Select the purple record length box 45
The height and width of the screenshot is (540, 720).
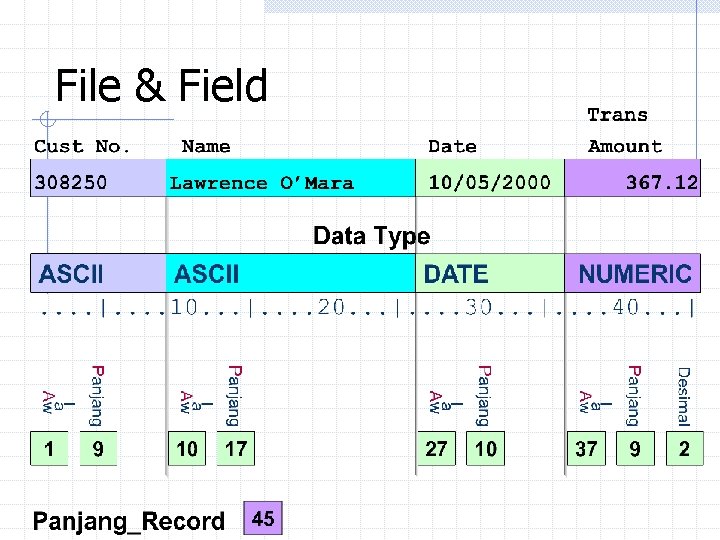(x=263, y=518)
